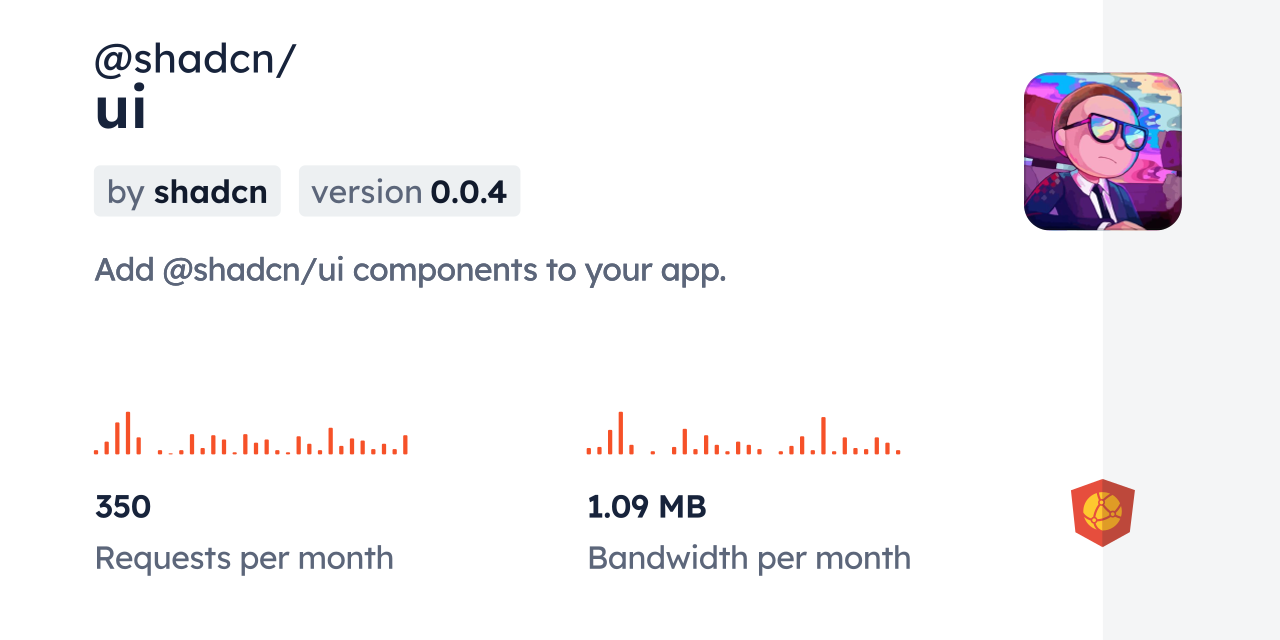Click the requests-per-month sparkline chart
Screen dimensions: 1280x640
250,434
